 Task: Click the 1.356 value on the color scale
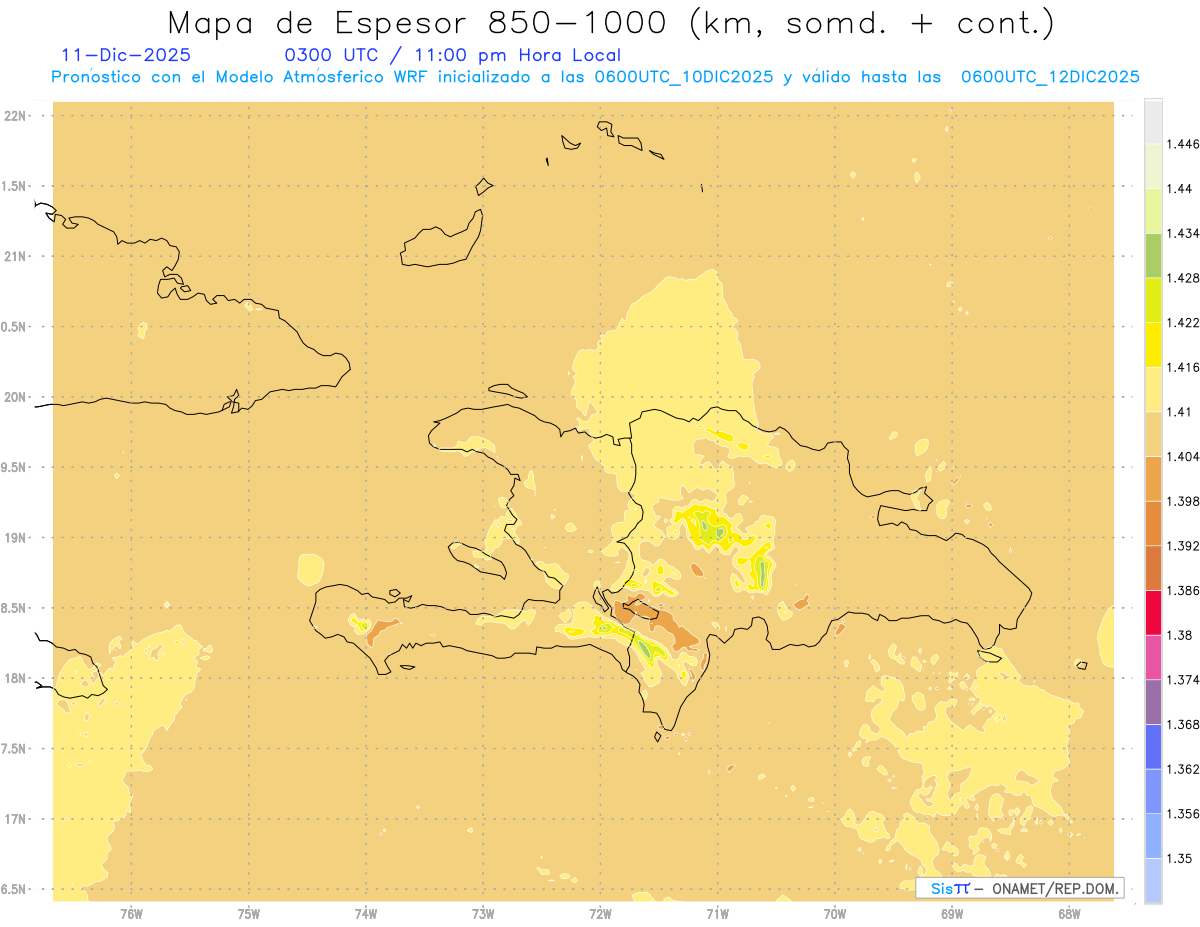(x=1184, y=814)
